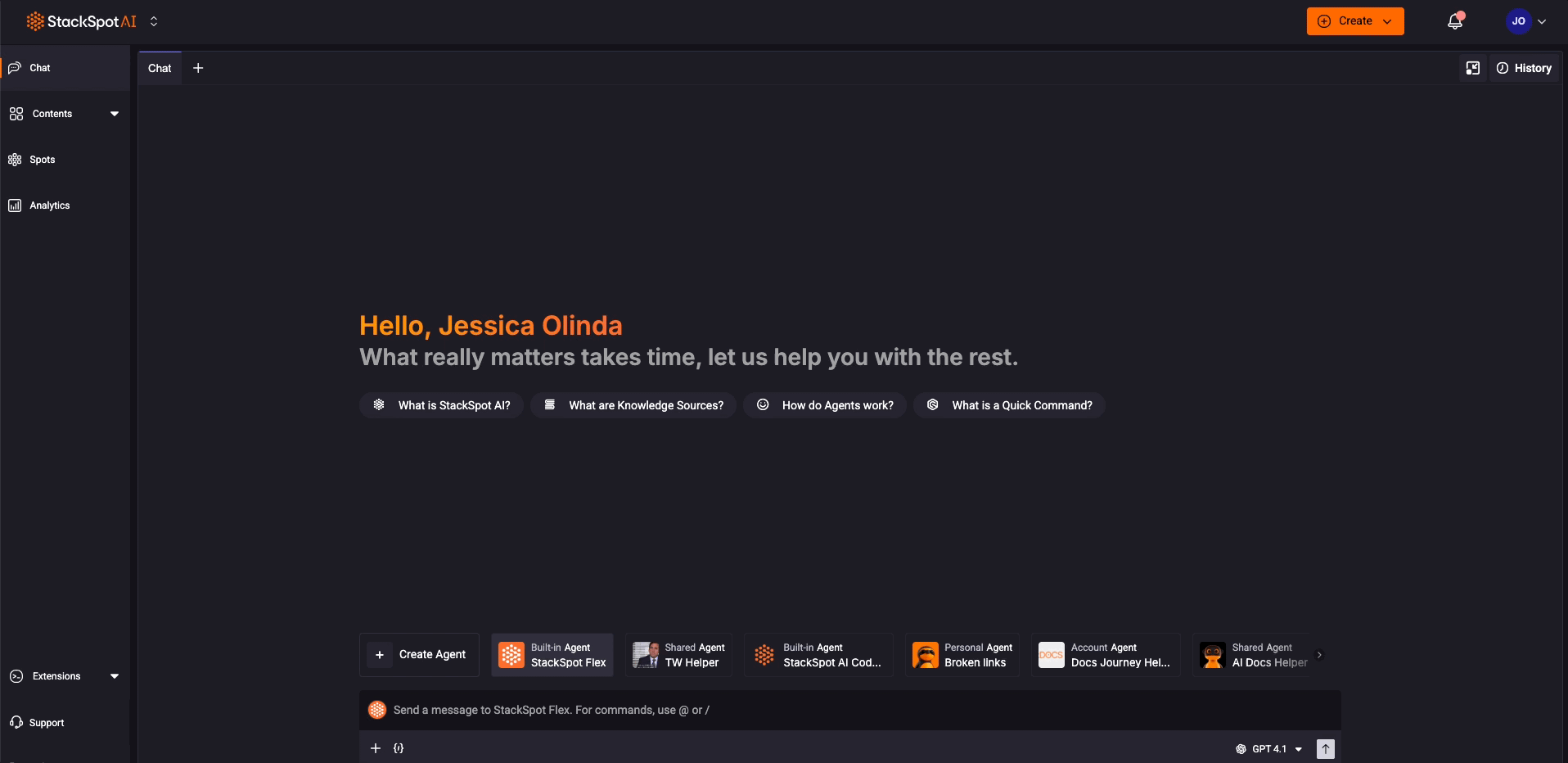Click the expand chat layout icon beside History
This screenshot has height=763, width=1568.
pos(1472,69)
